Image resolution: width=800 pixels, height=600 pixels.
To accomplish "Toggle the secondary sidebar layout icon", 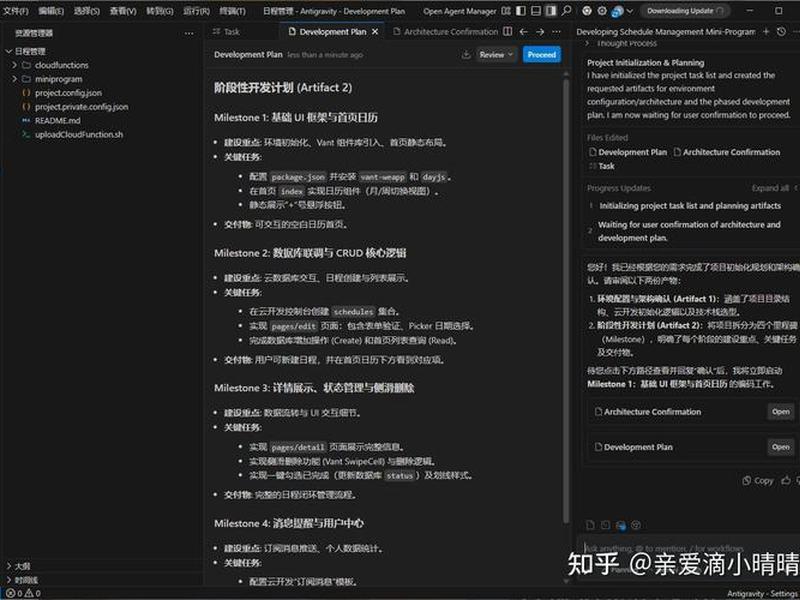I will 551,11.
